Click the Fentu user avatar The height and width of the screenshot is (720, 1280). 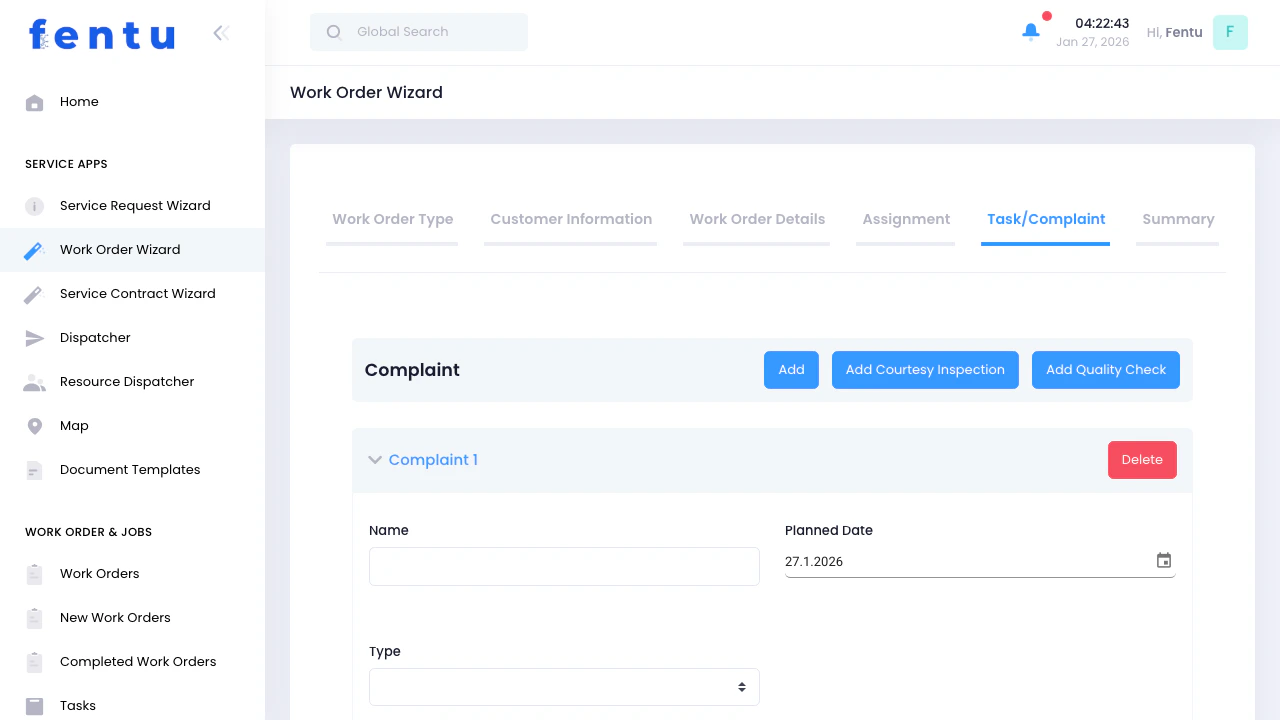[x=1230, y=32]
